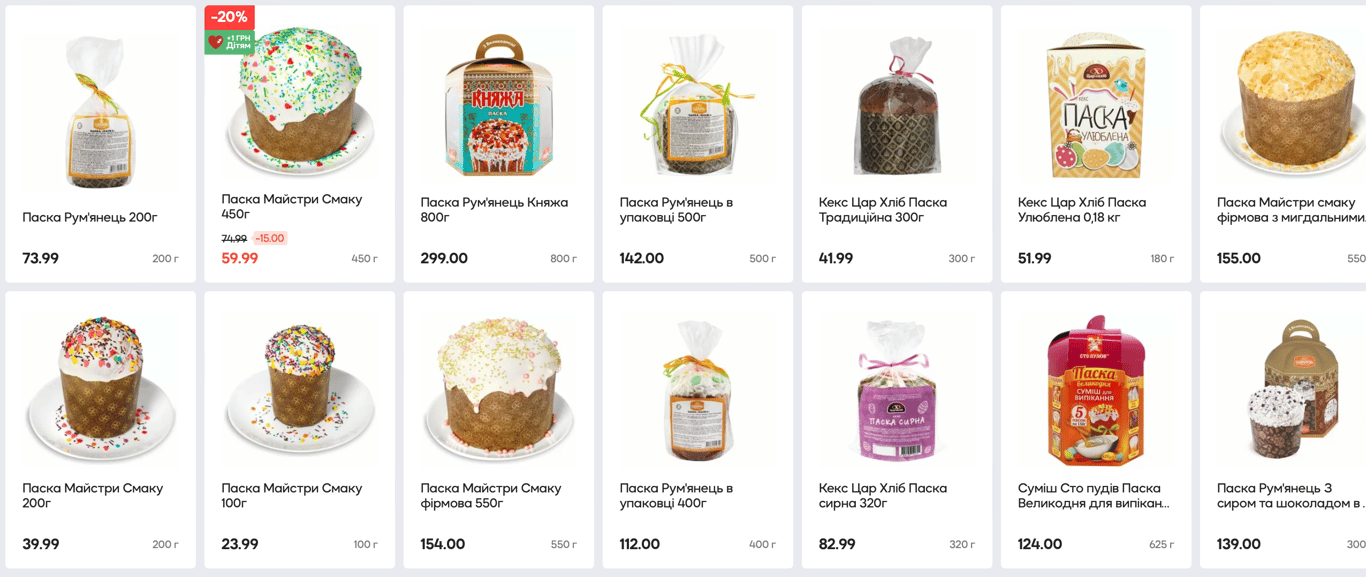
Task: Open Паска Рум'янець Княжа 800г title
Action: (494, 210)
